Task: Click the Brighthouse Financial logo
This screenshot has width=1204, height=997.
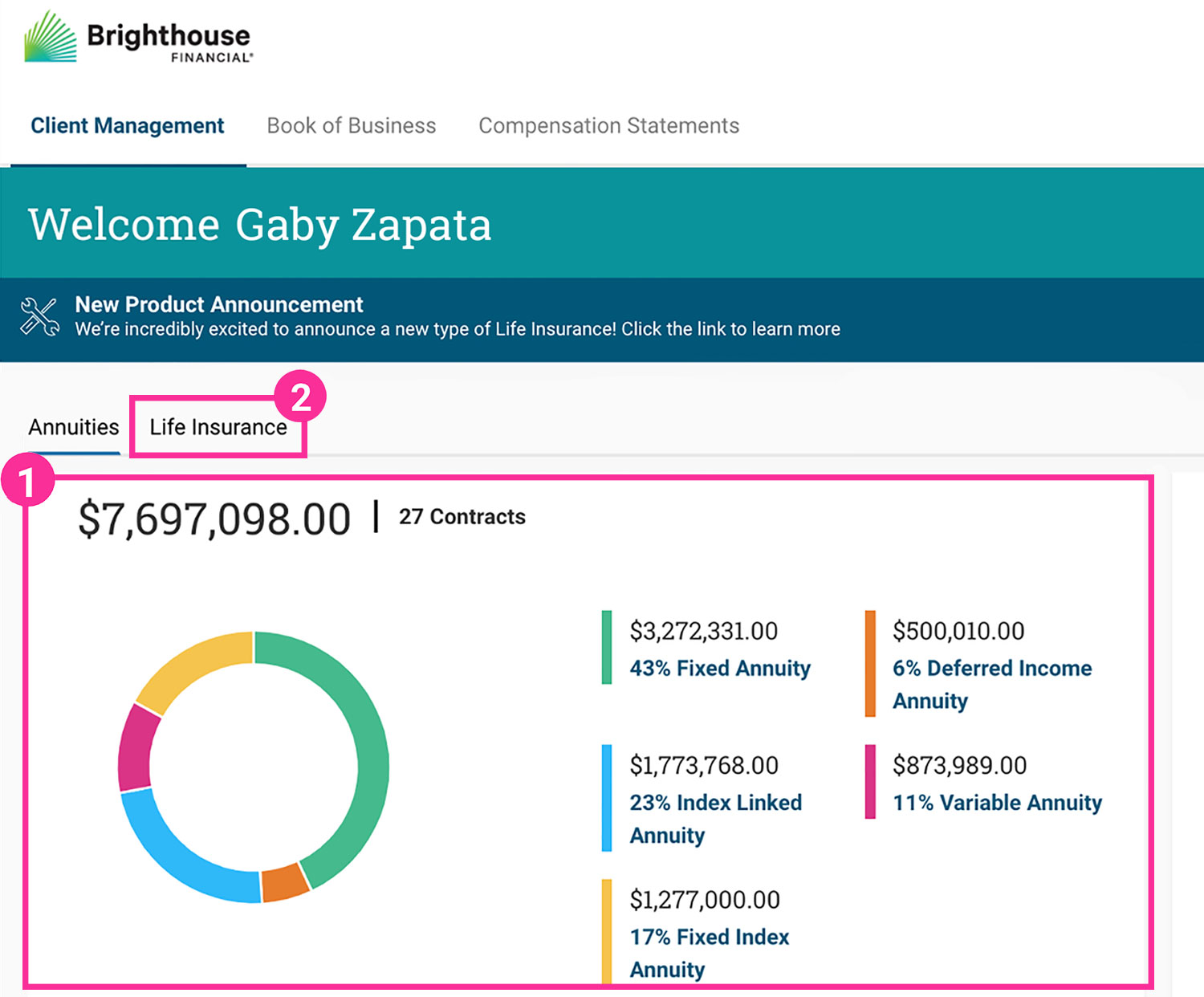Action: (x=138, y=39)
